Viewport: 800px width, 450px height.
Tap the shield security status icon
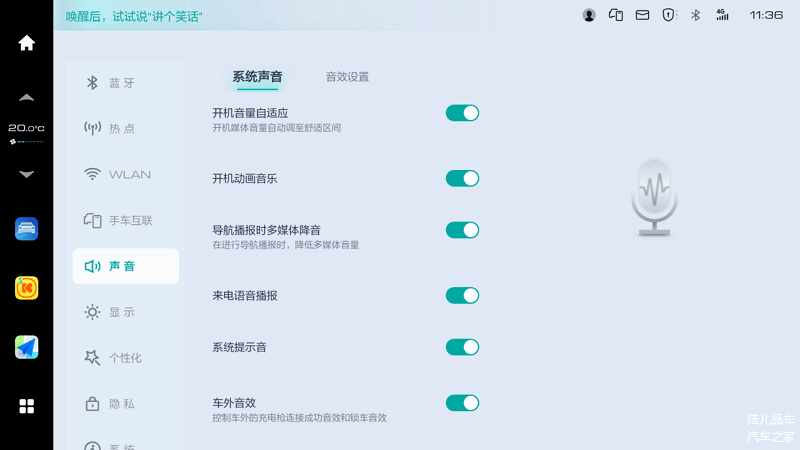click(x=668, y=15)
